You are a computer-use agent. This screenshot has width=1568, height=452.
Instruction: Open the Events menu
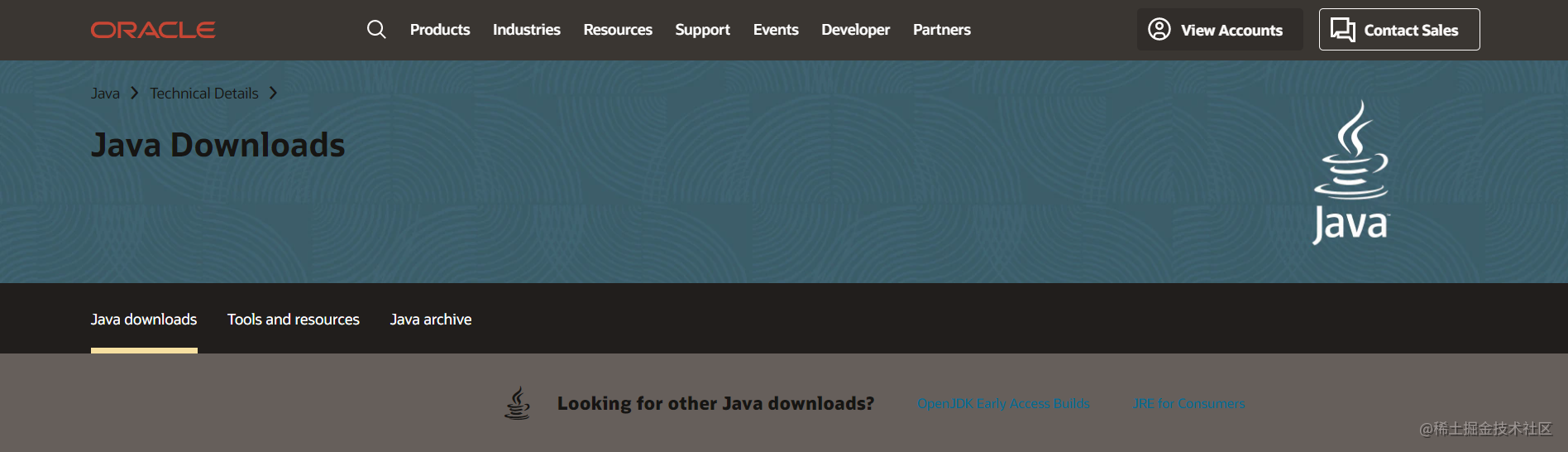(x=776, y=30)
